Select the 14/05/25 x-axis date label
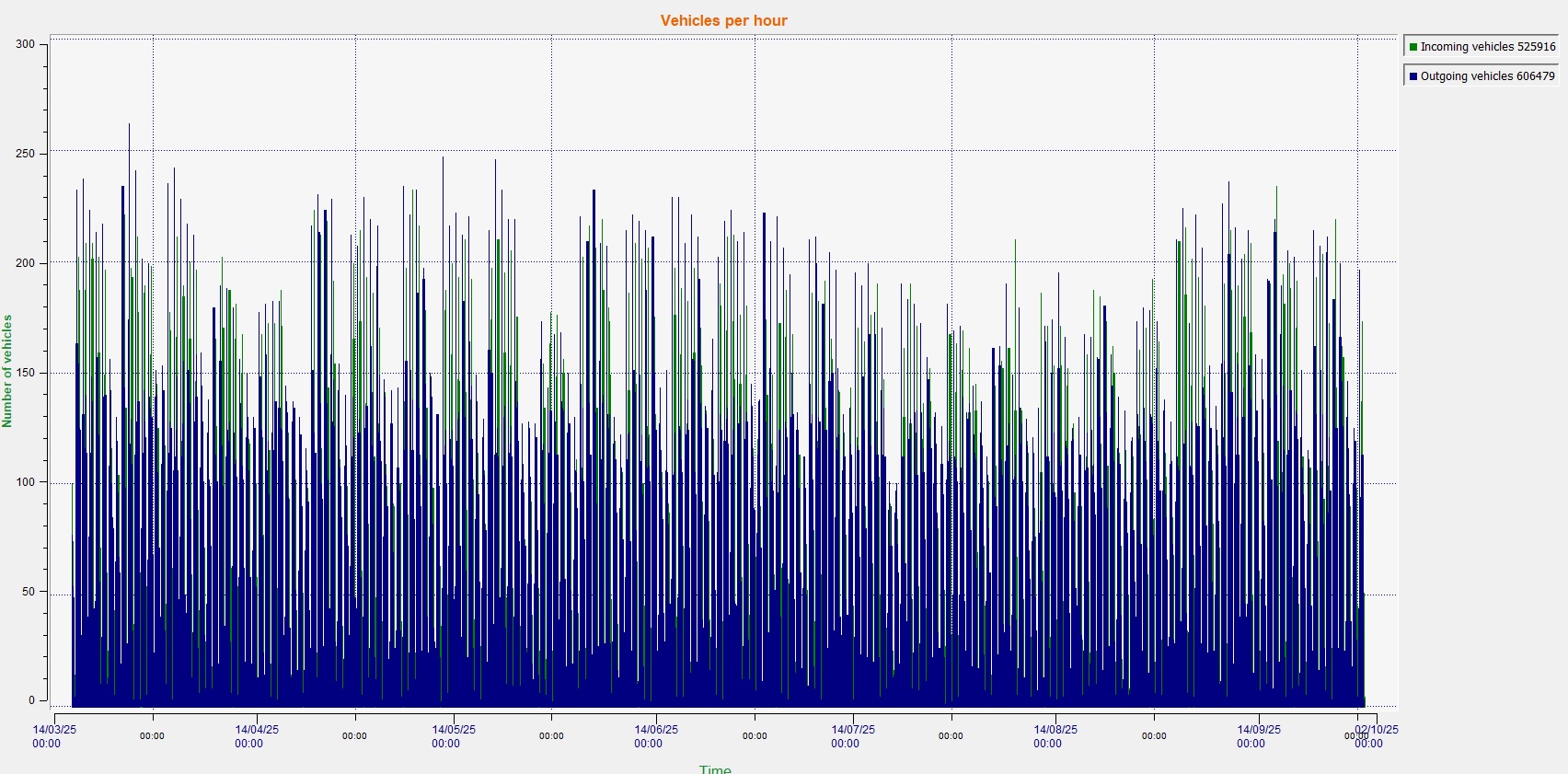This screenshot has height=774, width=1568. (x=454, y=730)
